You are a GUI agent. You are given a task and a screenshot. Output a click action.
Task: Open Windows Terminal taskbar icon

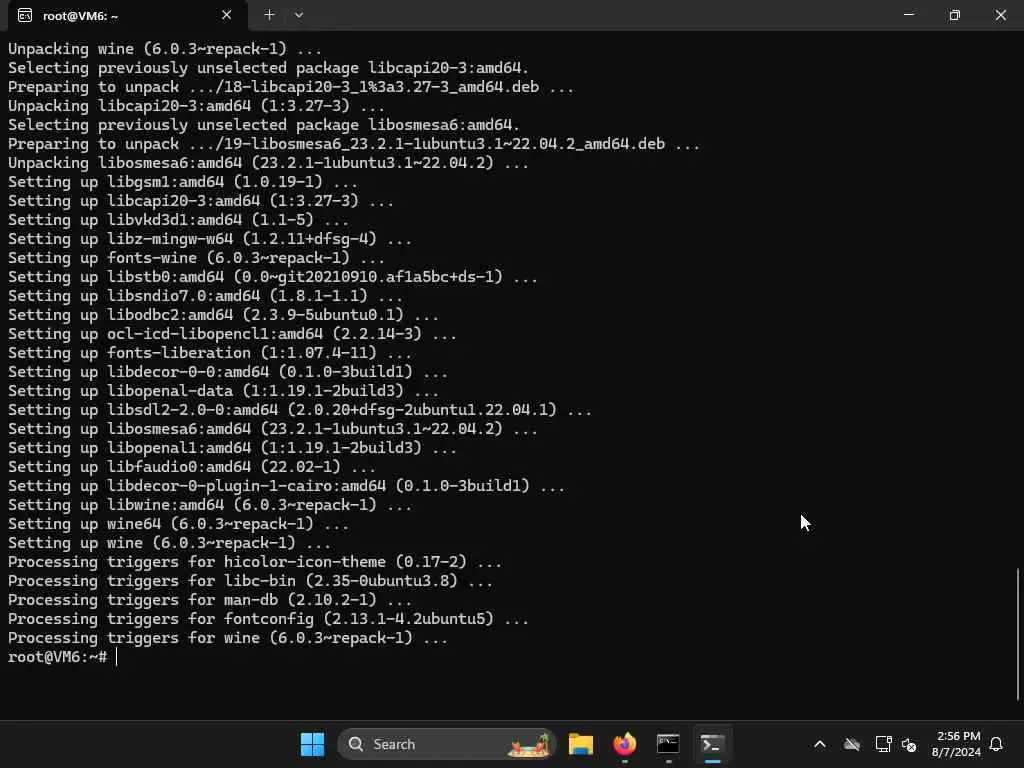712,744
